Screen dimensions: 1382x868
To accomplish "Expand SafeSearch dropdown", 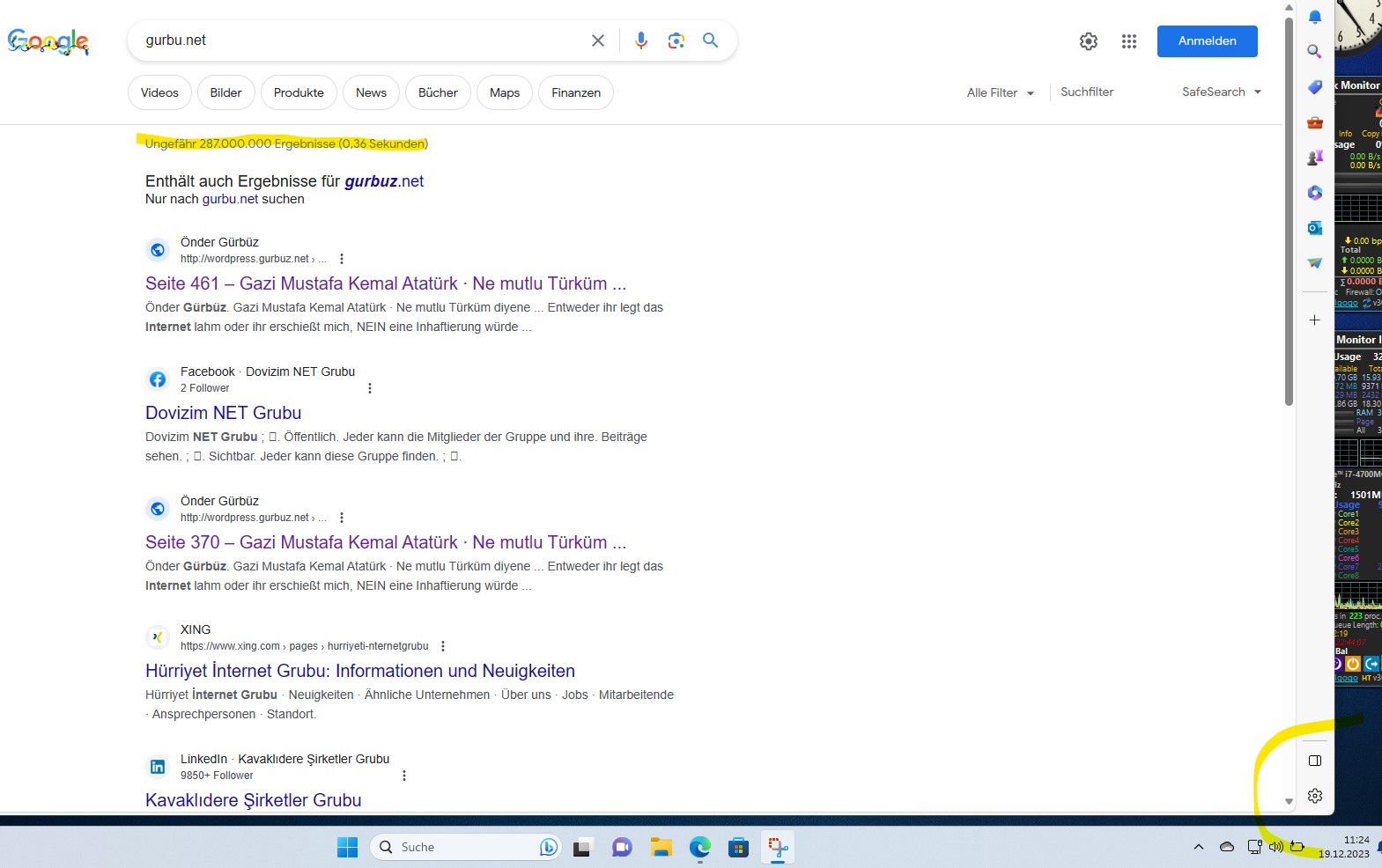I will [x=1222, y=92].
